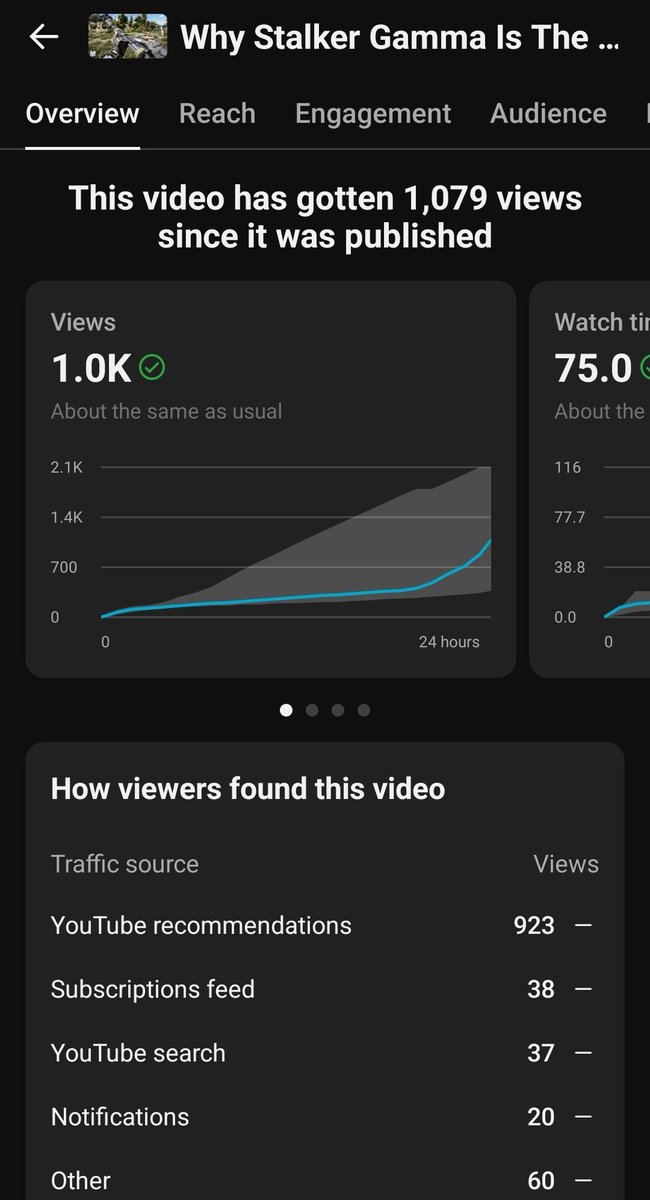Open Notifications traffic source row

point(325,1118)
